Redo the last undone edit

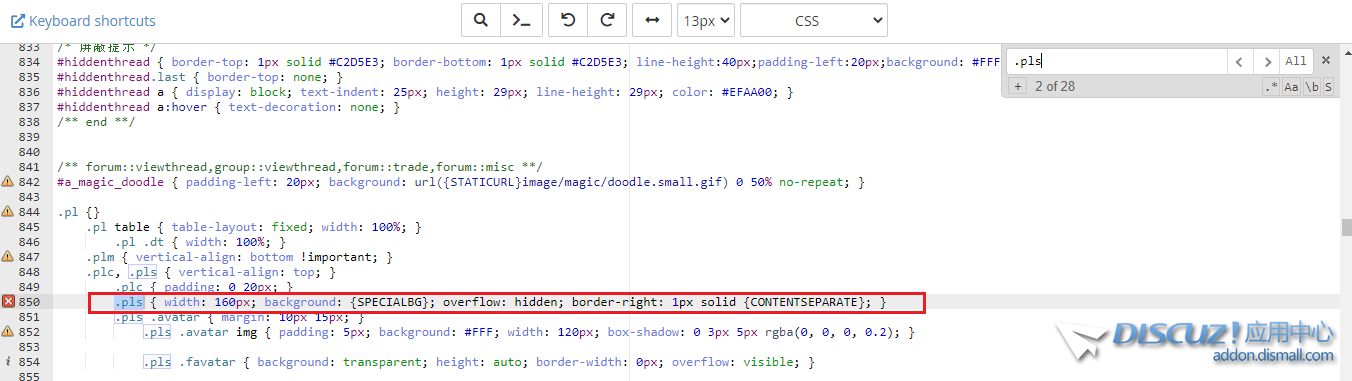pos(607,20)
